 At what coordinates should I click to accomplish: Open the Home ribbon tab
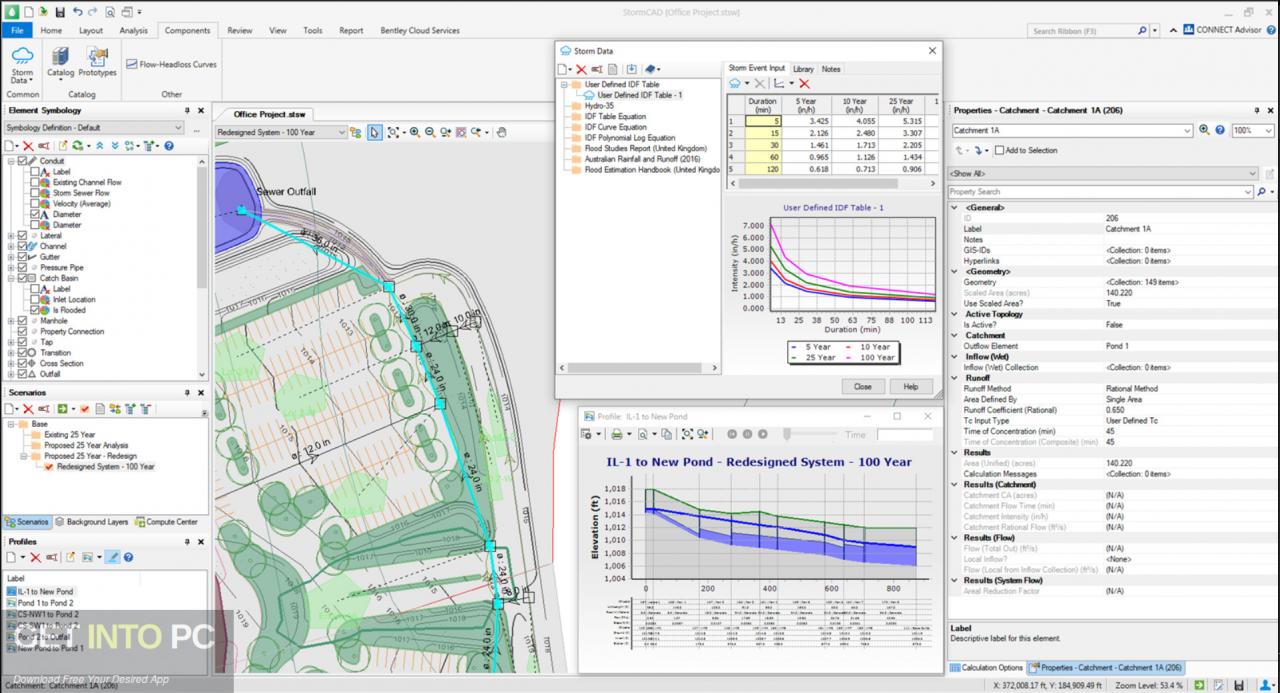coord(51,31)
